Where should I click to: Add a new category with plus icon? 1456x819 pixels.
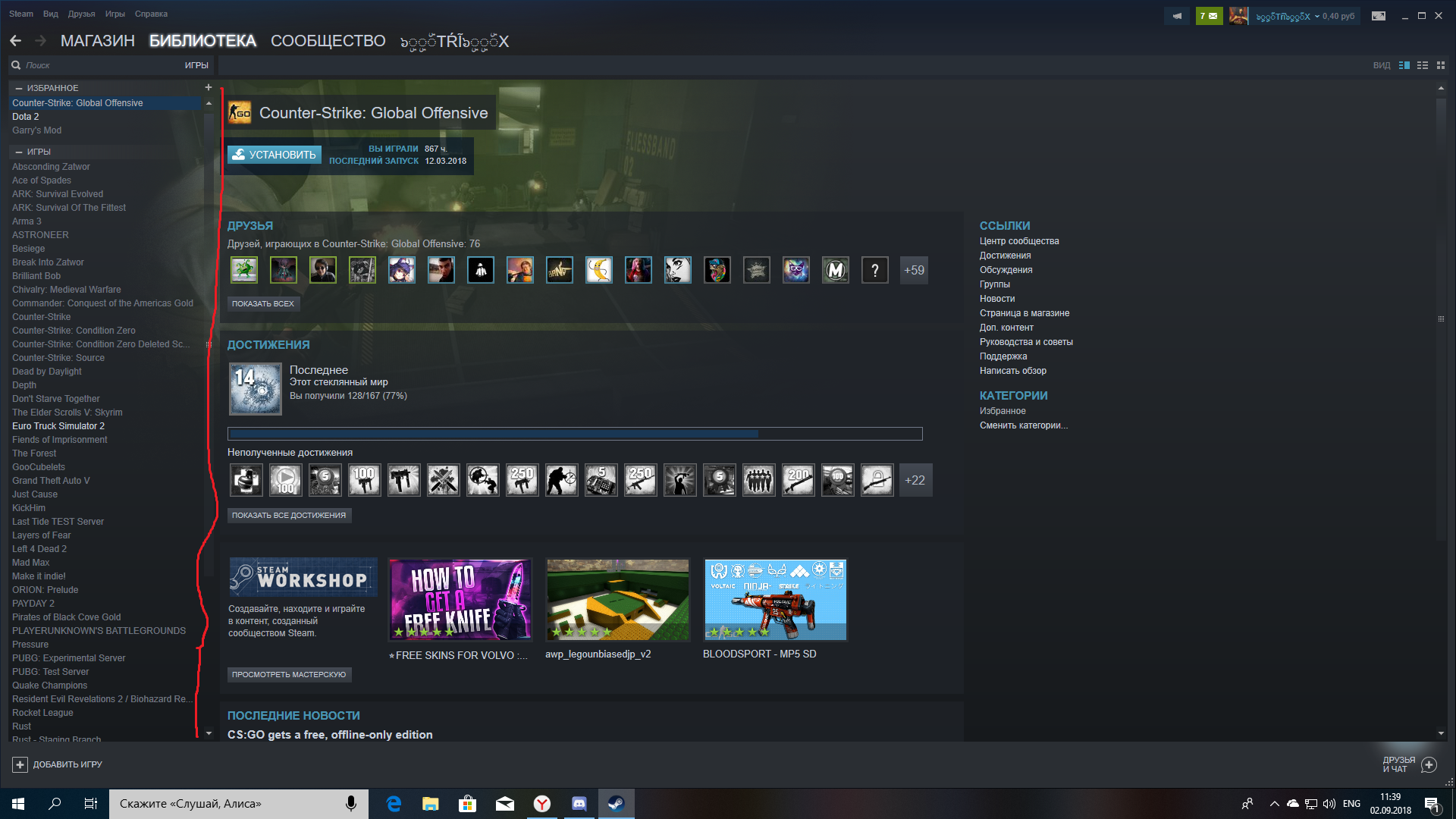coord(209,87)
